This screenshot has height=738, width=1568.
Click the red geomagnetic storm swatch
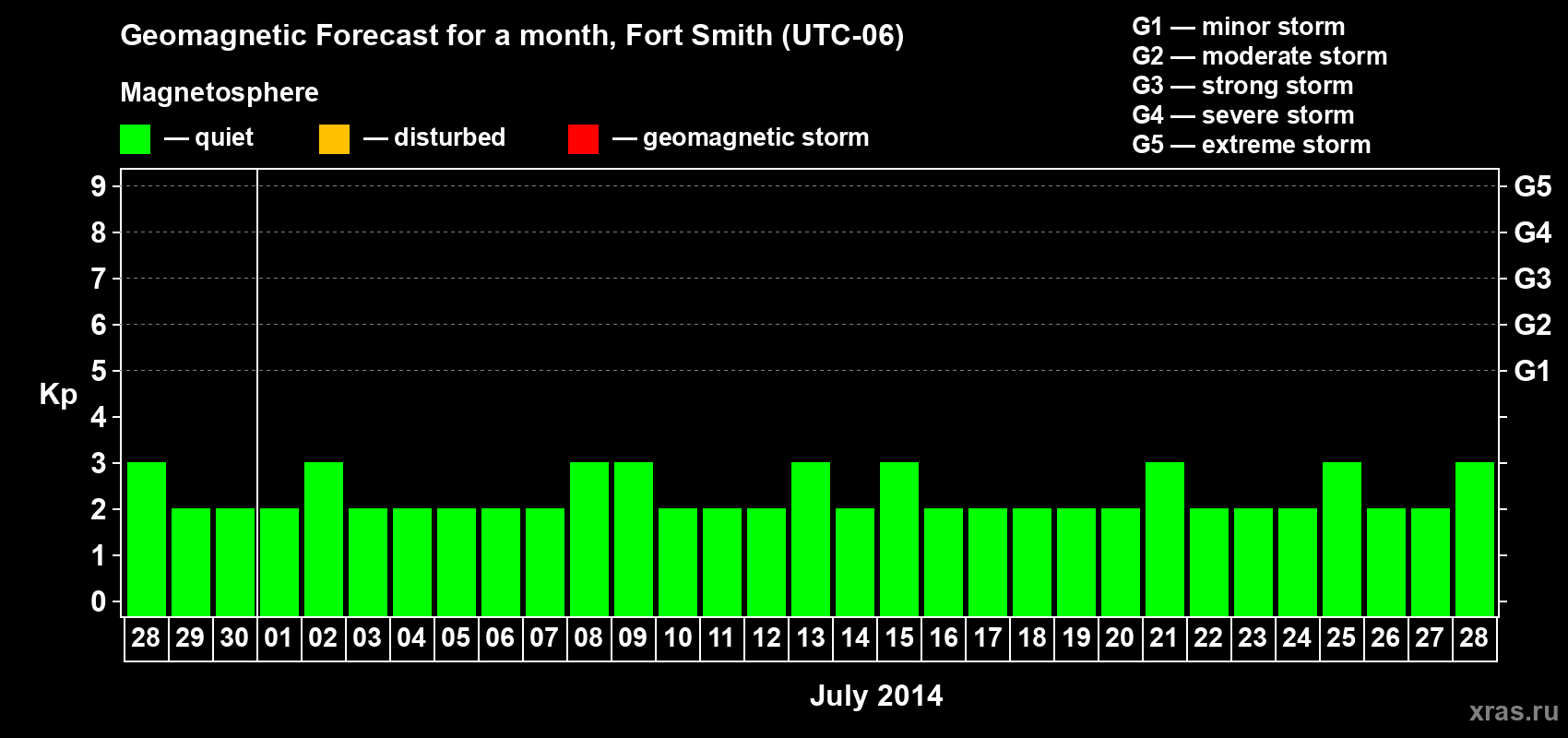[583, 139]
